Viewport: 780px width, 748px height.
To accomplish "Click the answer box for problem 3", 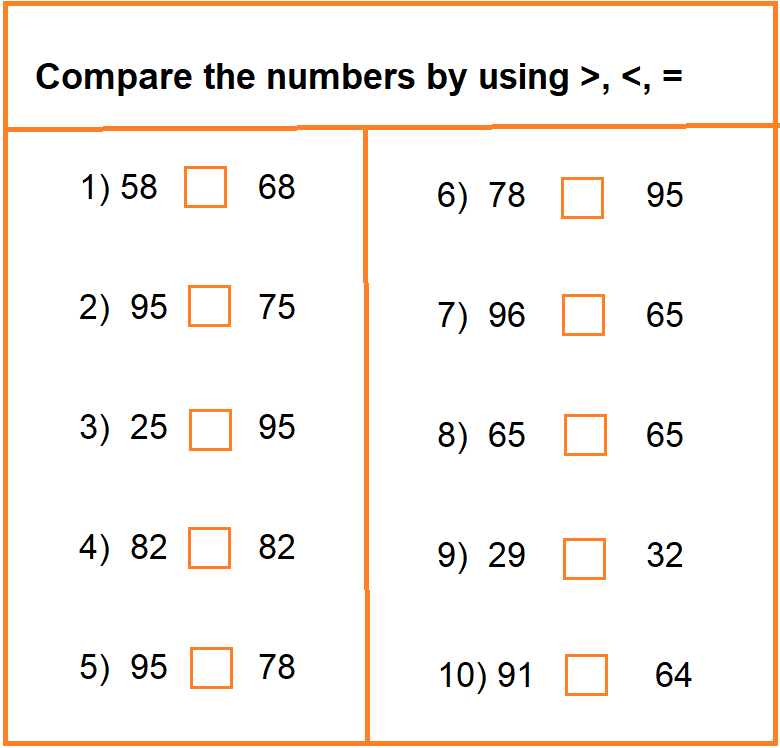I will (210, 429).
